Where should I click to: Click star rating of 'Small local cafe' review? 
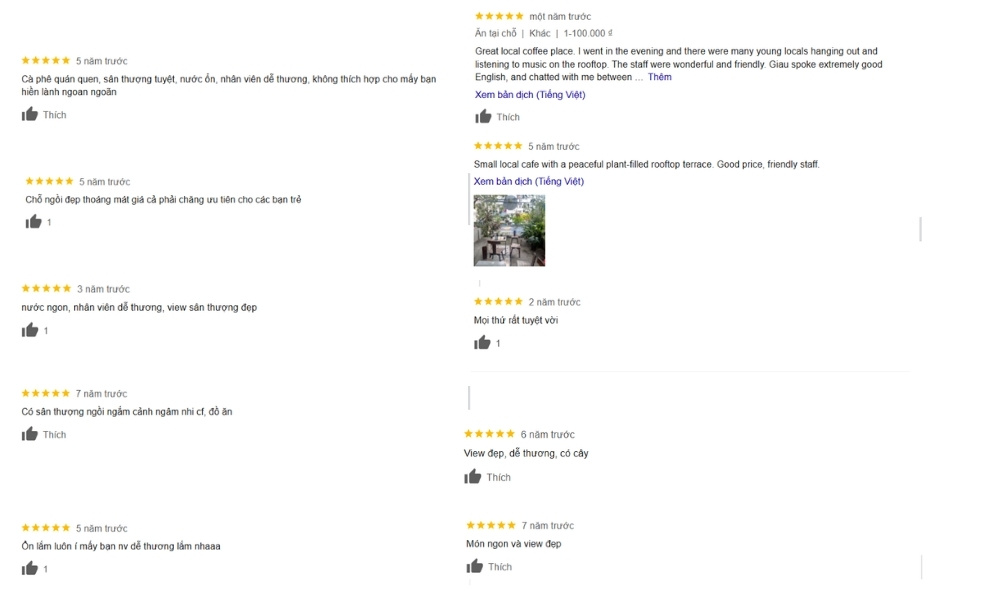[498, 146]
